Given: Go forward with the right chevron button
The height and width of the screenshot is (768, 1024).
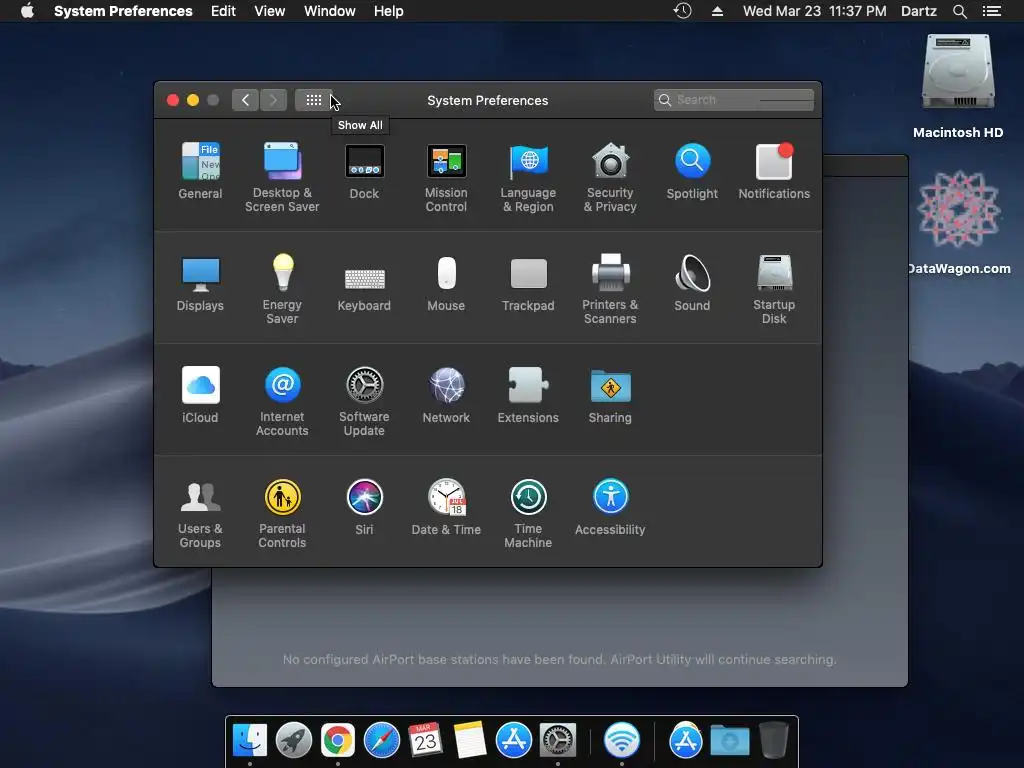Looking at the screenshot, I should click(x=274, y=100).
